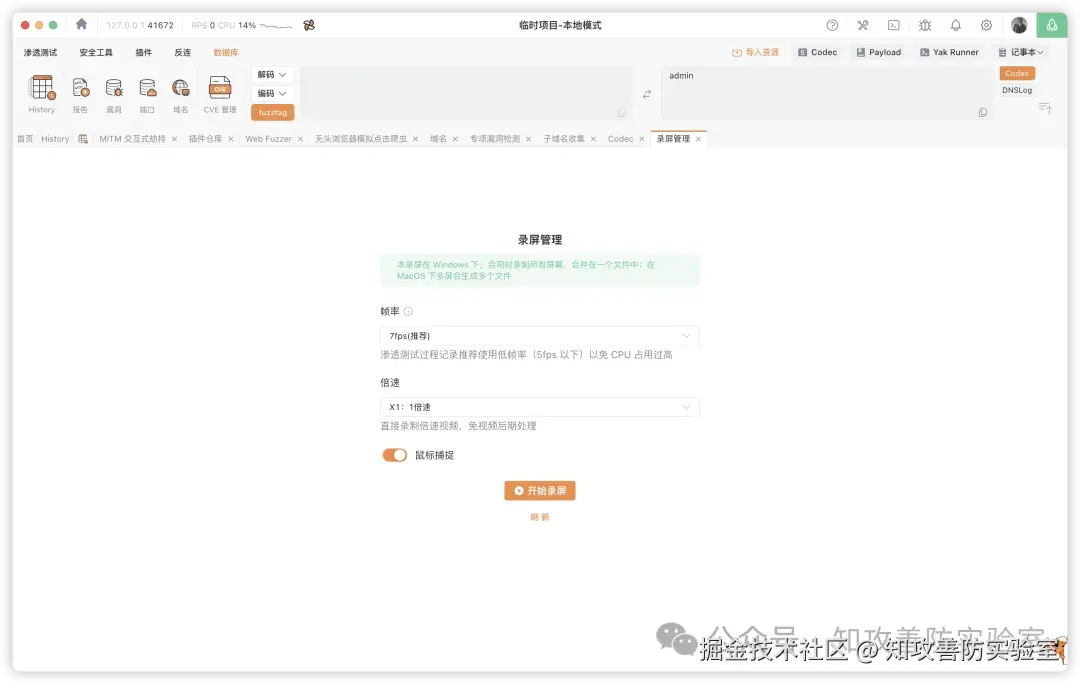Switch to the 数据库 menu tab
This screenshot has width=1080, height=684.
coord(224,52)
